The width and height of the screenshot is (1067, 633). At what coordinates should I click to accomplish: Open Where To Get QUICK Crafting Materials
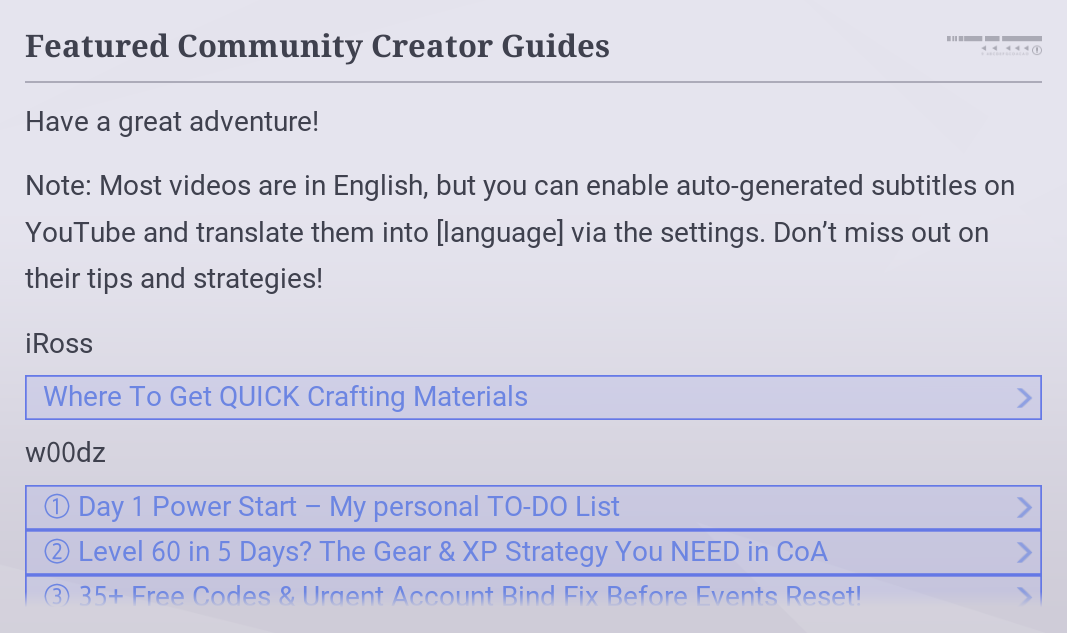pos(534,397)
